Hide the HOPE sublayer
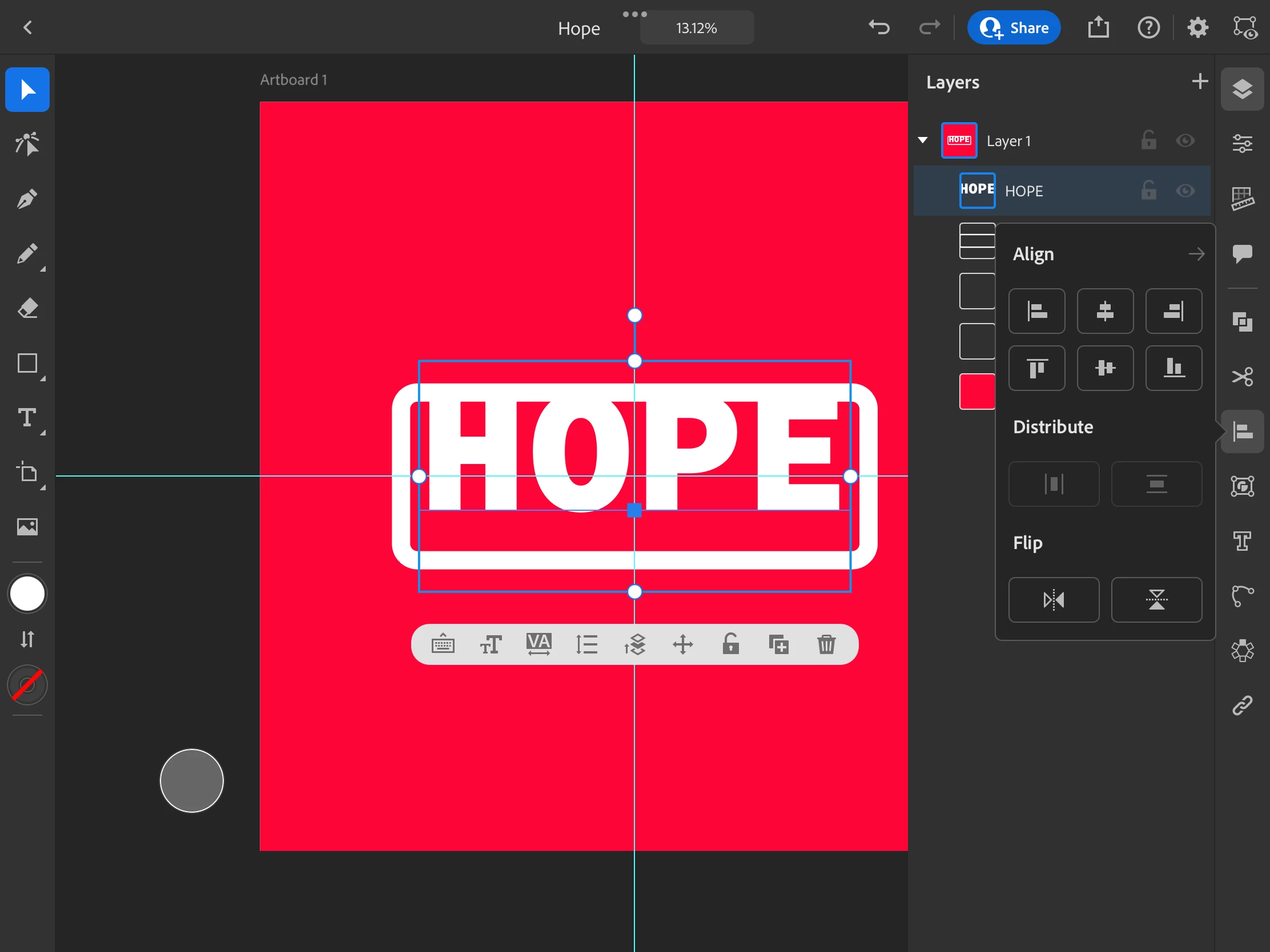1270x952 pixels. (1185, 191)
